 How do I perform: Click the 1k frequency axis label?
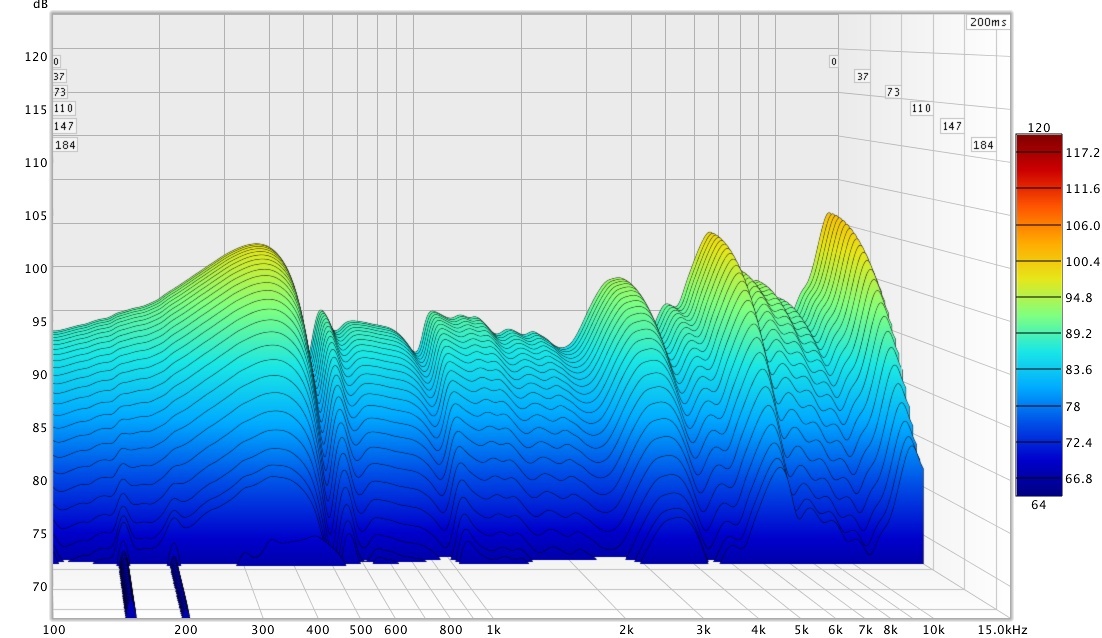(493, 630)
